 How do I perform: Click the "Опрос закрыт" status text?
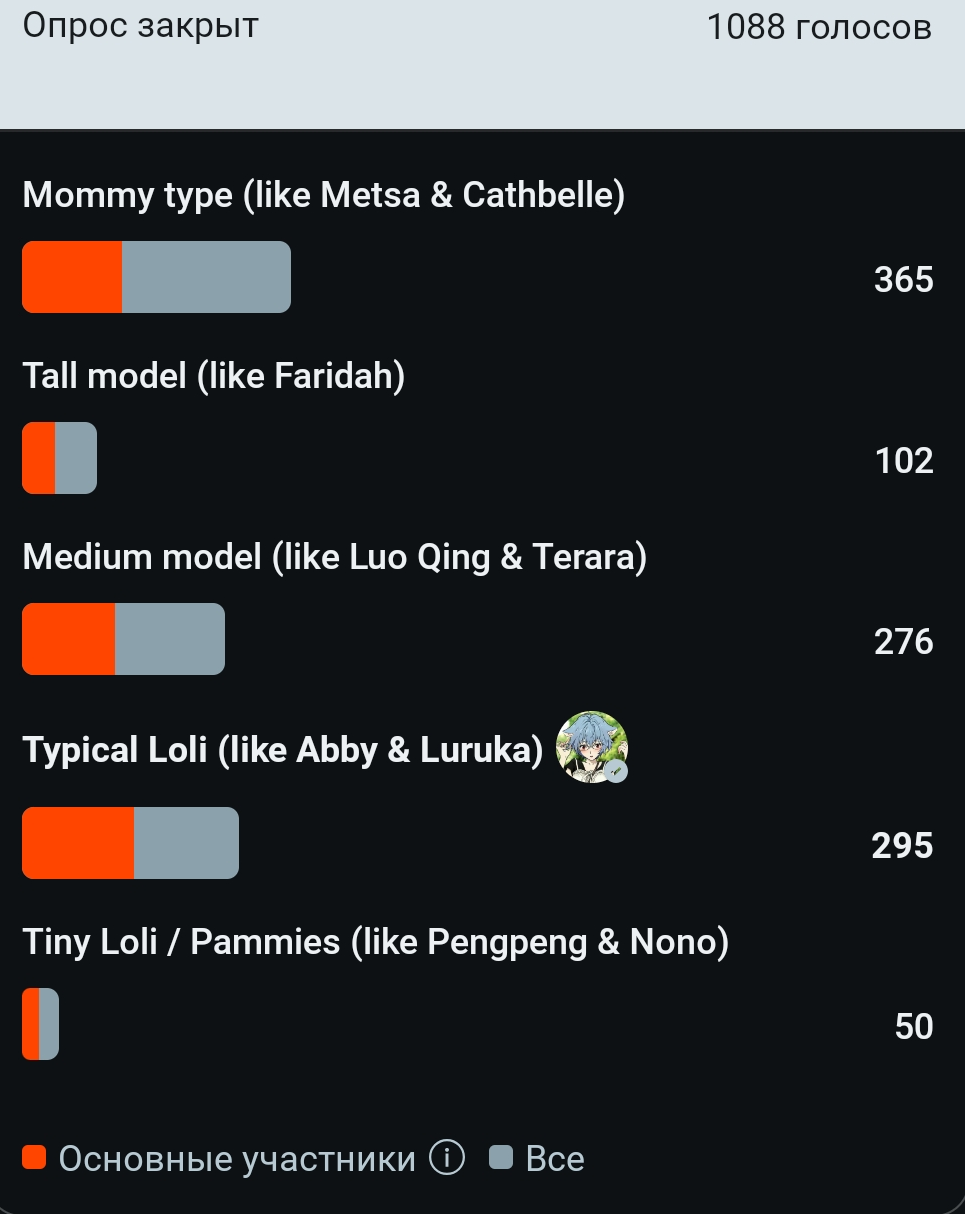(x=140, y=25)
